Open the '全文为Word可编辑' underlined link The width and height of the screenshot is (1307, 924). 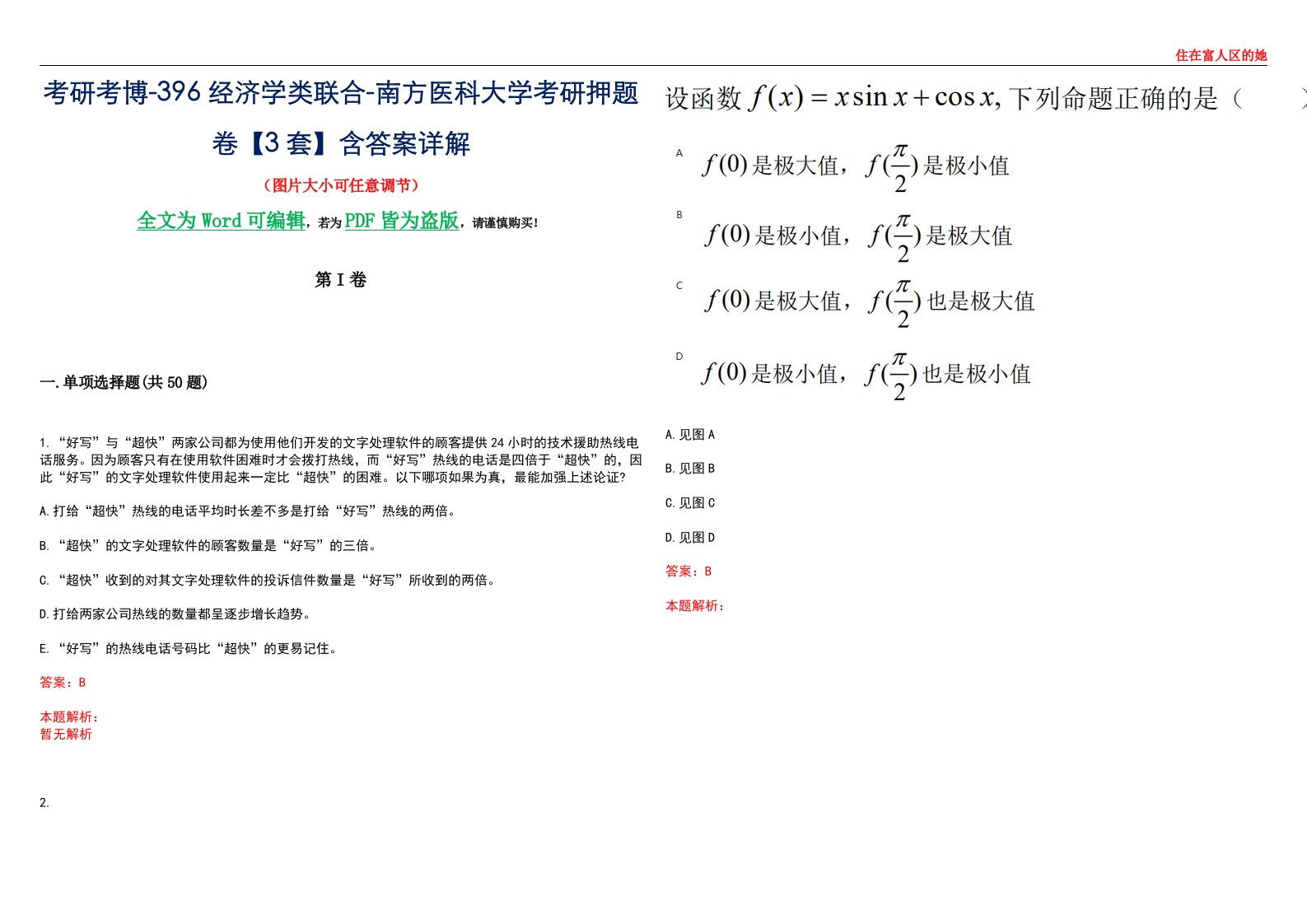click(221, 221)
